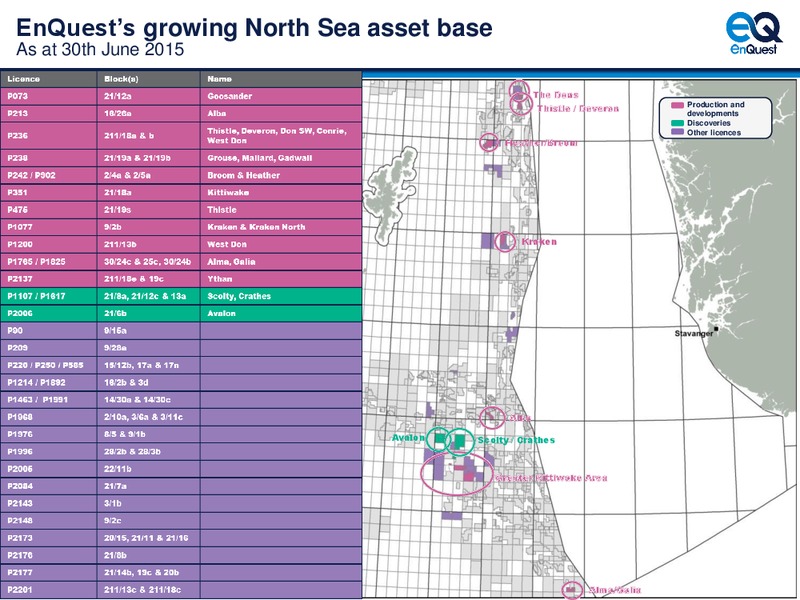This screenshot has width=800, height=600.
Task: Click "Avalon" in the table's Name column
Action: coord(281,313)
